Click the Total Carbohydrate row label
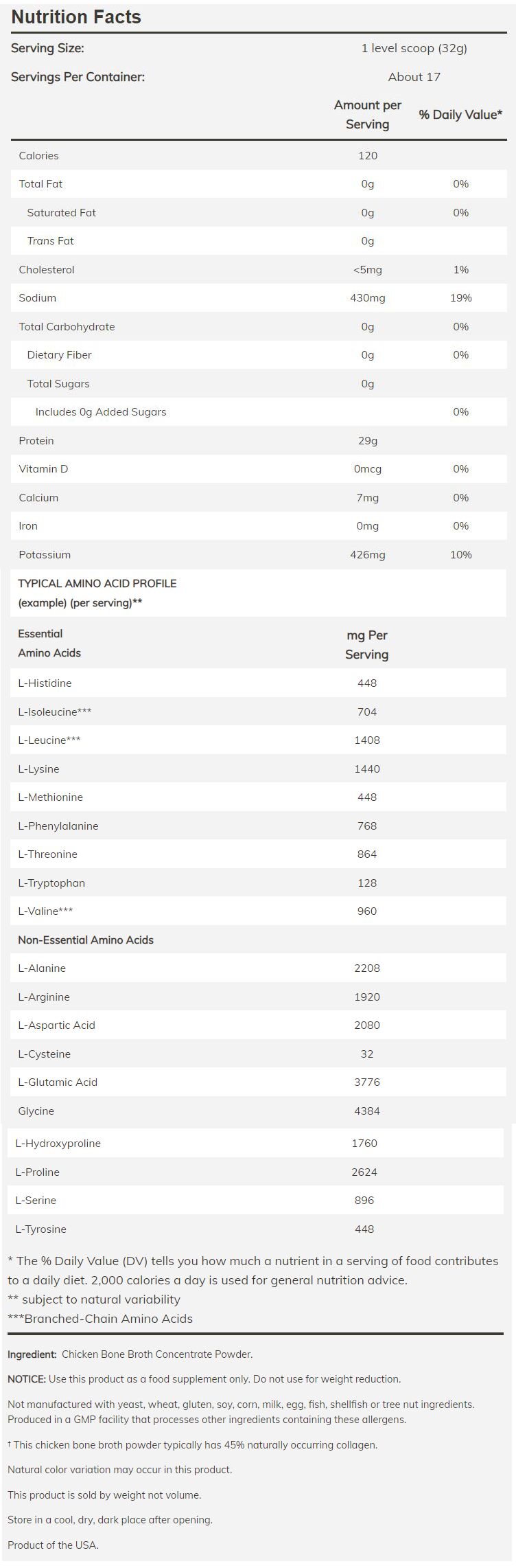Screen dimensions: 516x1568 (67, 327)
